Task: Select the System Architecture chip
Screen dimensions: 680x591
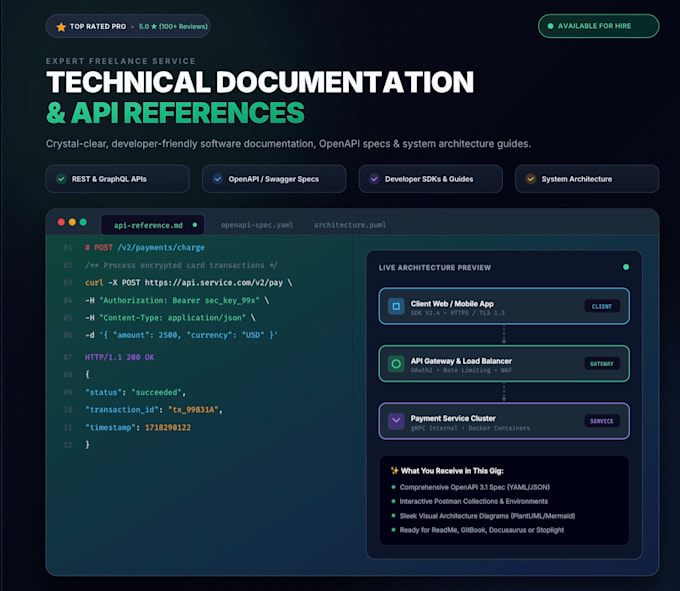Action: click(x=587, y=179)
